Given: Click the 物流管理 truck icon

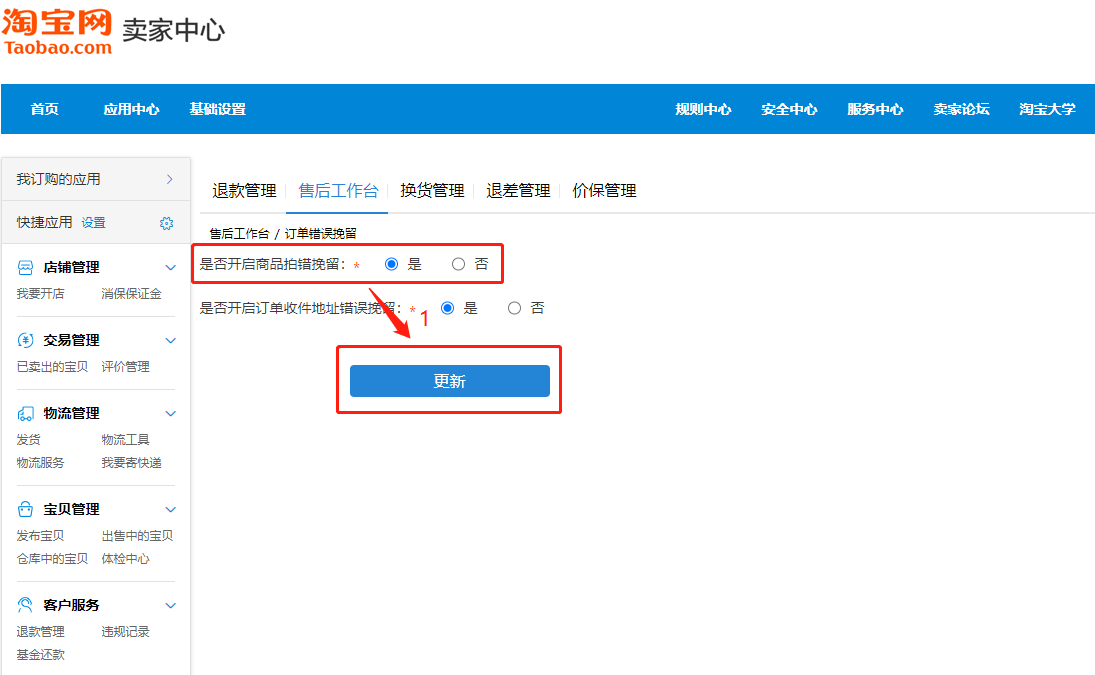Looking at the screenshot, I should [x=26, y=414].
